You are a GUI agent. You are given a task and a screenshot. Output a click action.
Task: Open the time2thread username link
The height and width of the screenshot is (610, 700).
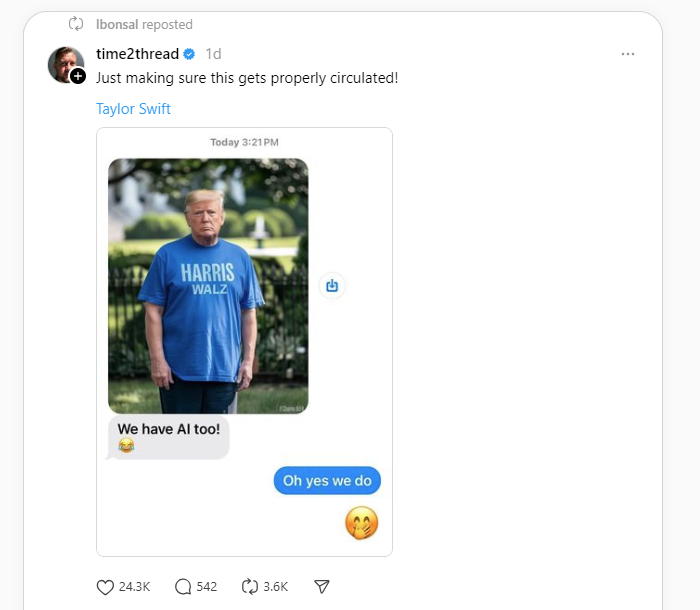point(137,54)
